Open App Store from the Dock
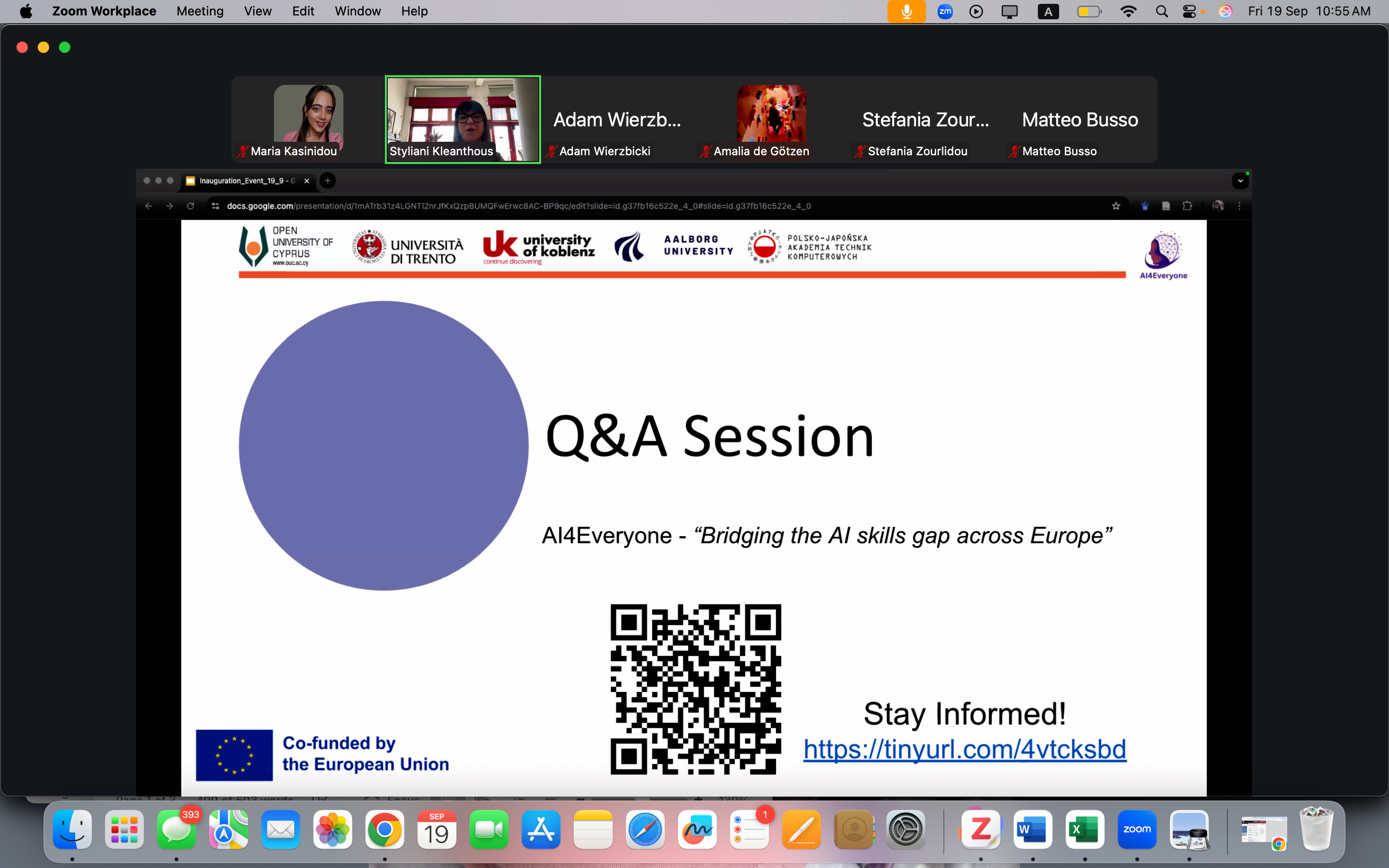 click(x=541, y=829)
